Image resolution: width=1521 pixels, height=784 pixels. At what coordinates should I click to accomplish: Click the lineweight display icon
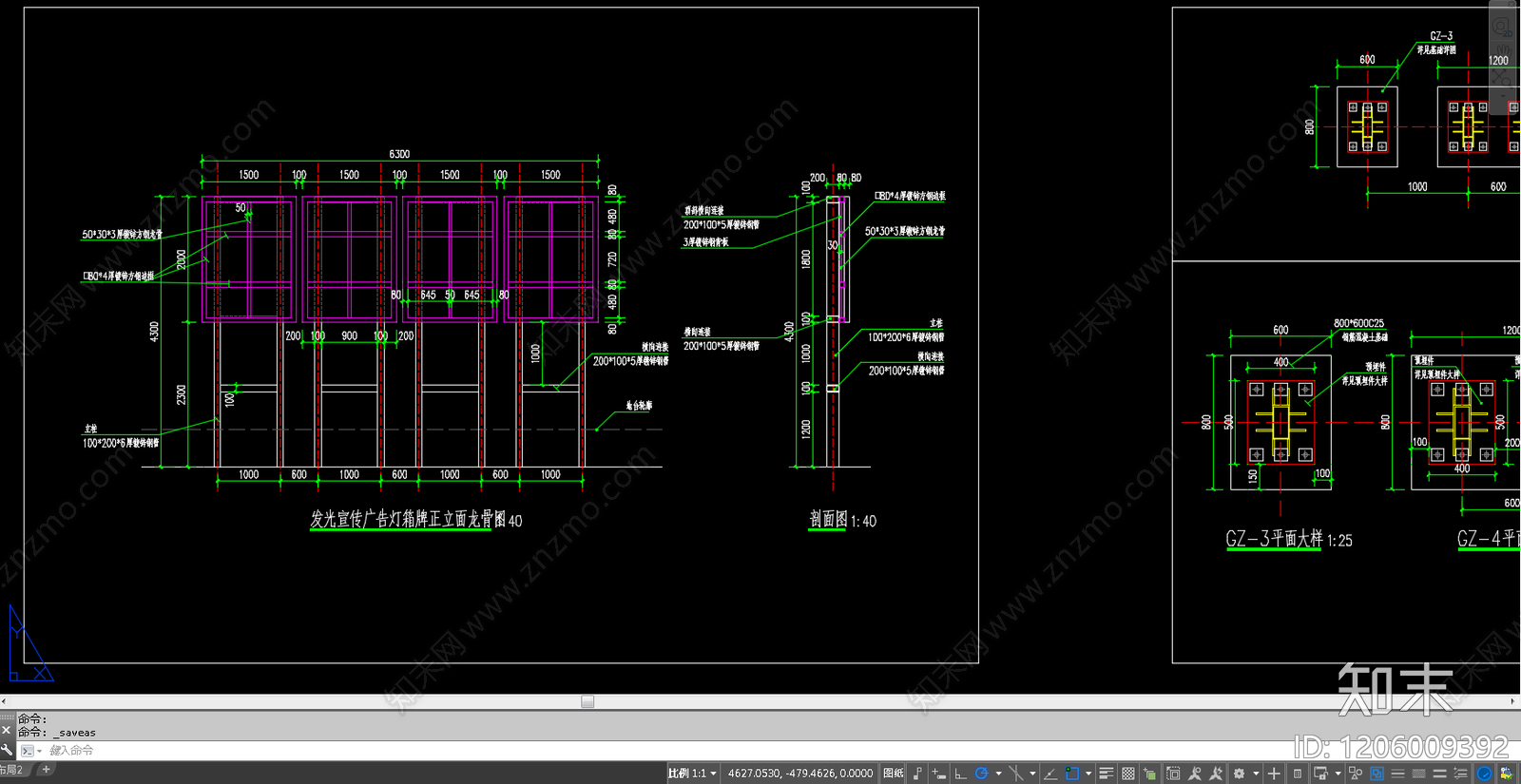pyautogui.click(x=1107, y=774)
